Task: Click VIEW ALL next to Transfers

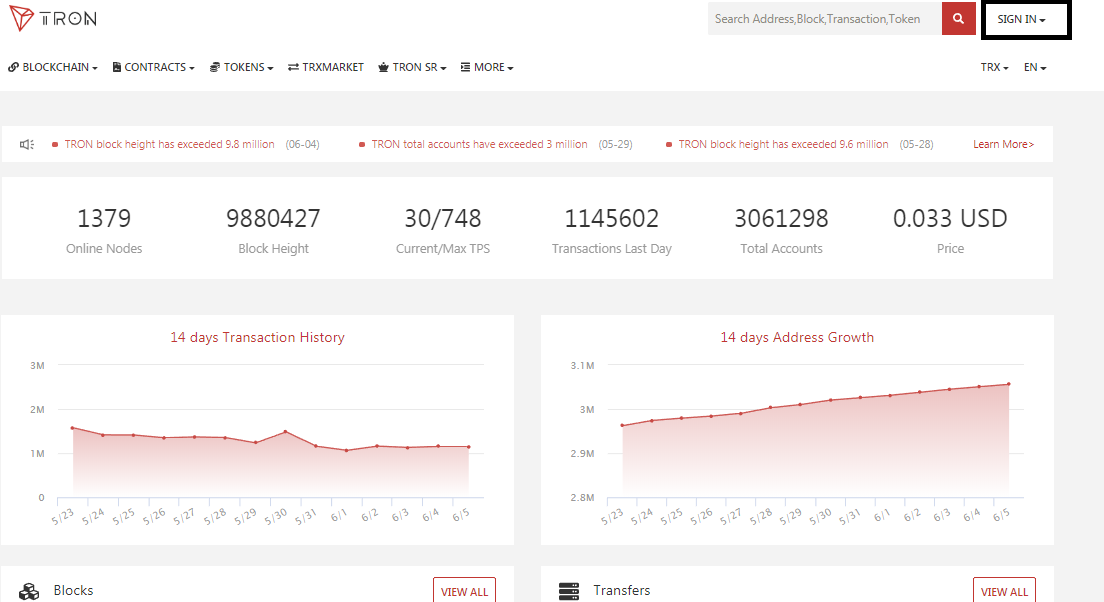Action: [1004, 591]
